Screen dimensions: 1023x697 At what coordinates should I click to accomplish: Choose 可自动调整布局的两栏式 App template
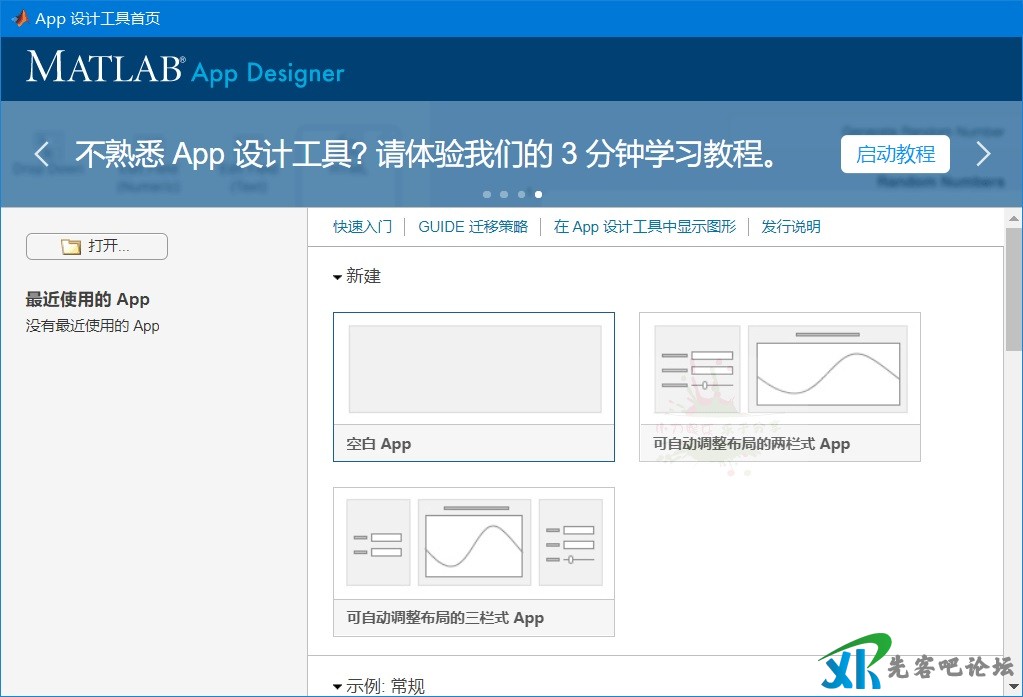779,386
